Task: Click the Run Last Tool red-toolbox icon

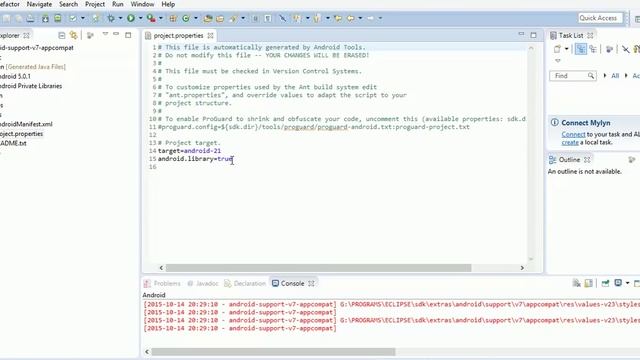Action: pyautogui.click(x=151, y=18)
